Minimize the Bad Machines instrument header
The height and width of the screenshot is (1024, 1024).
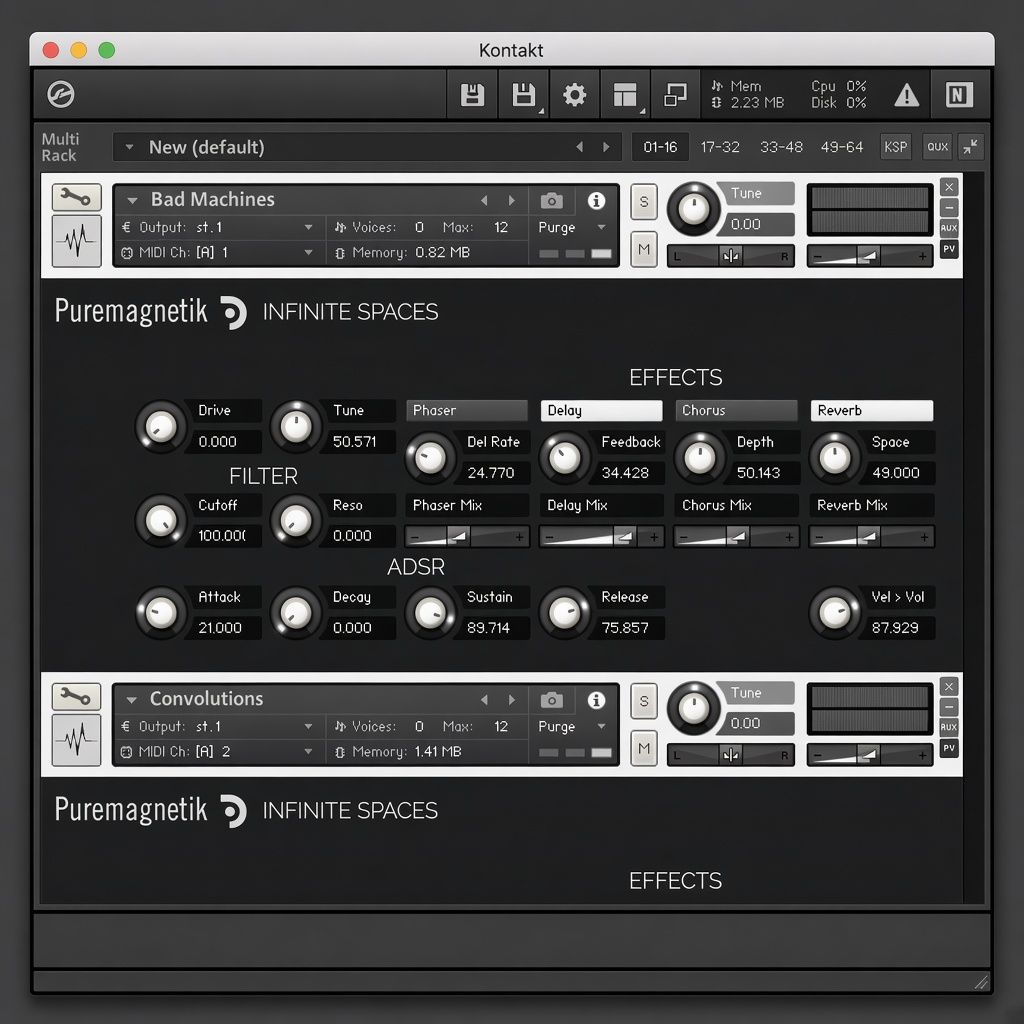point(949,208)
